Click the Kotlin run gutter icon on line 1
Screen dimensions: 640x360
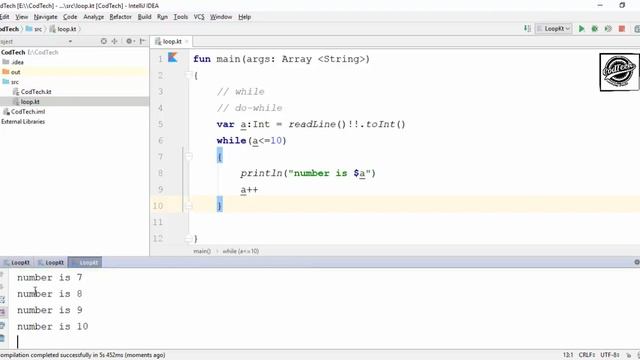coord(173,58)
